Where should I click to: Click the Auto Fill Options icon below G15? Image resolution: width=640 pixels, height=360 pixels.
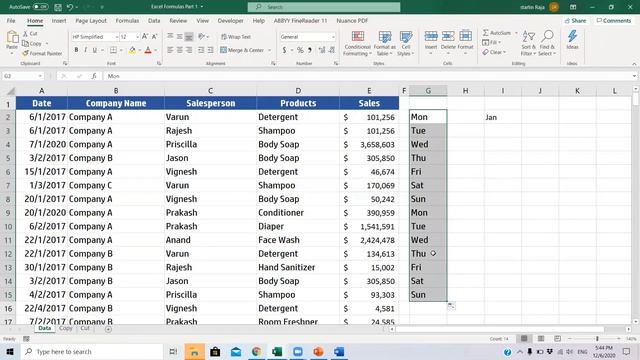point(451,306)
